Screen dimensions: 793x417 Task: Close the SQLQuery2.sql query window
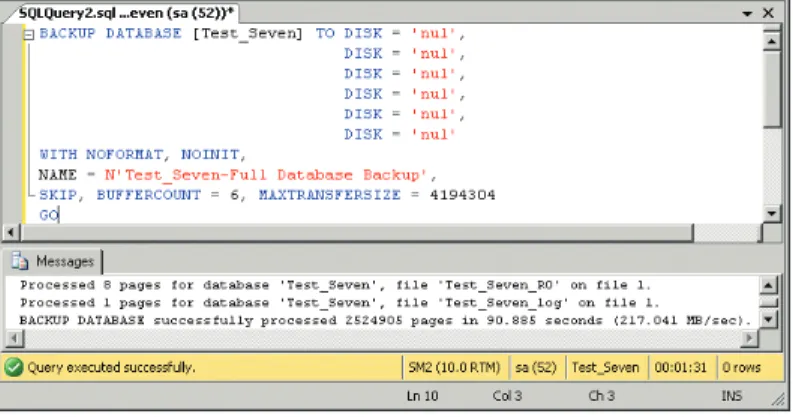coord(768,13)
